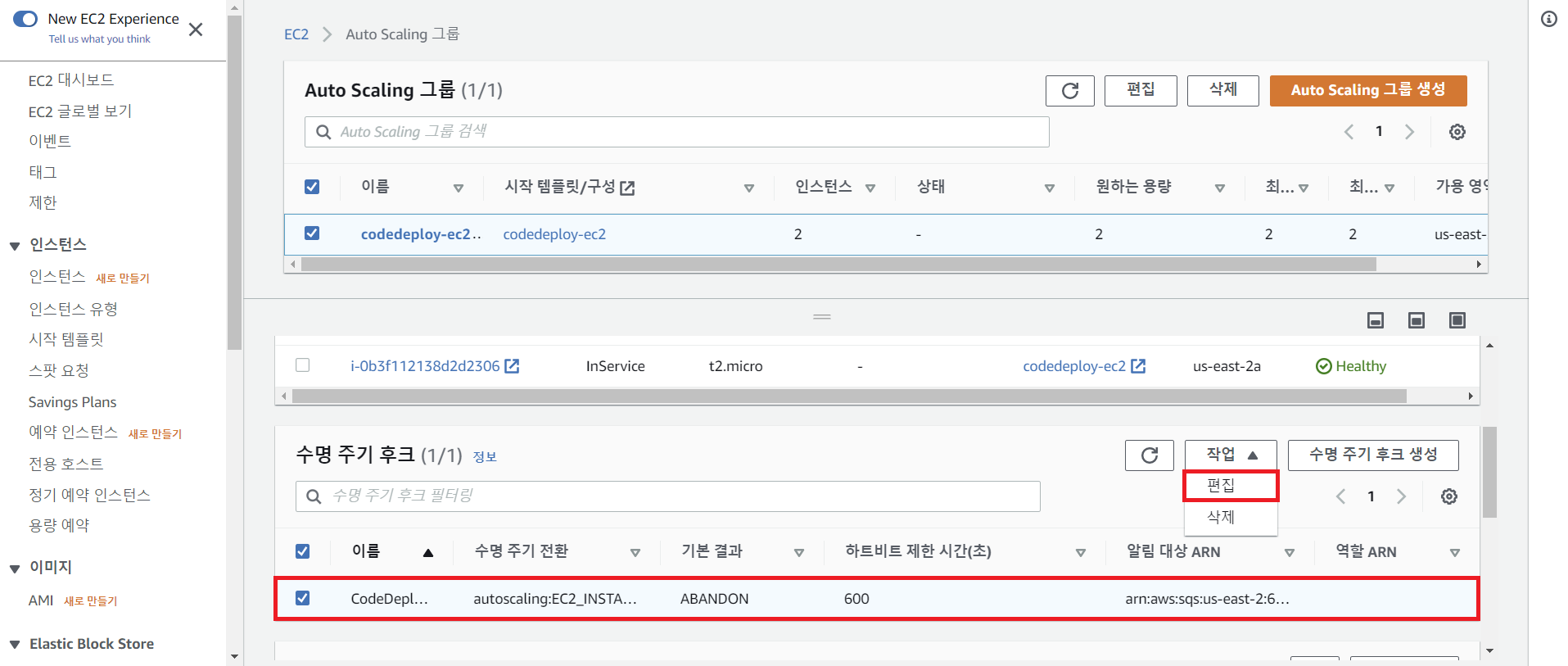Viewport: 1568px width, 666px height.
Task: Open the 작업 actions dropdown
Action: pyautogui.click(x=1231, y=455)
